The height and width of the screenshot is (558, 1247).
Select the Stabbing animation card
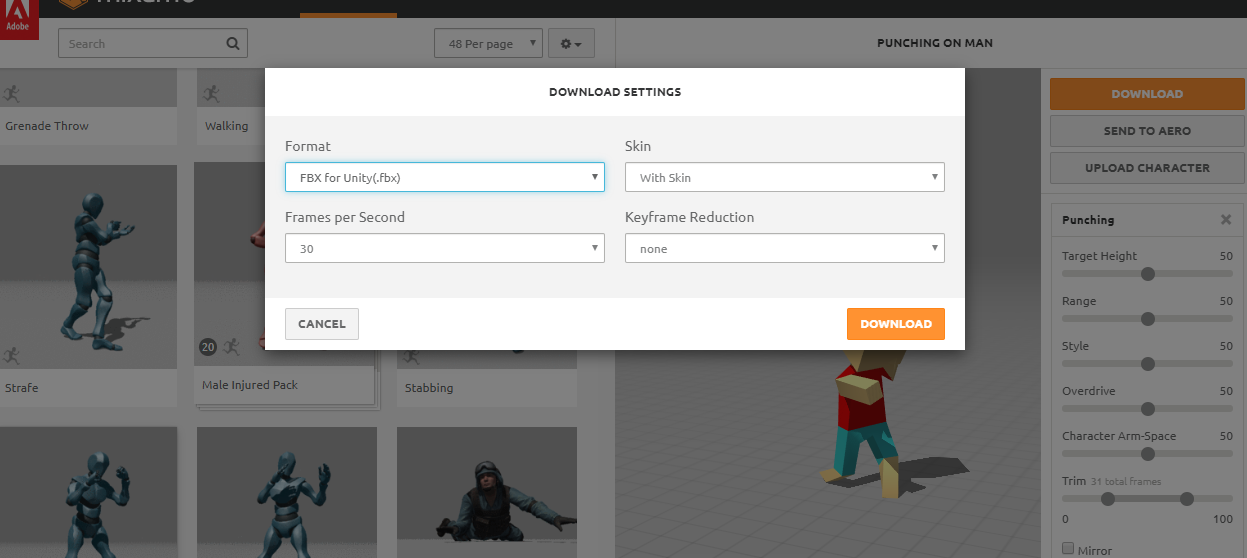tap(487, 378)
